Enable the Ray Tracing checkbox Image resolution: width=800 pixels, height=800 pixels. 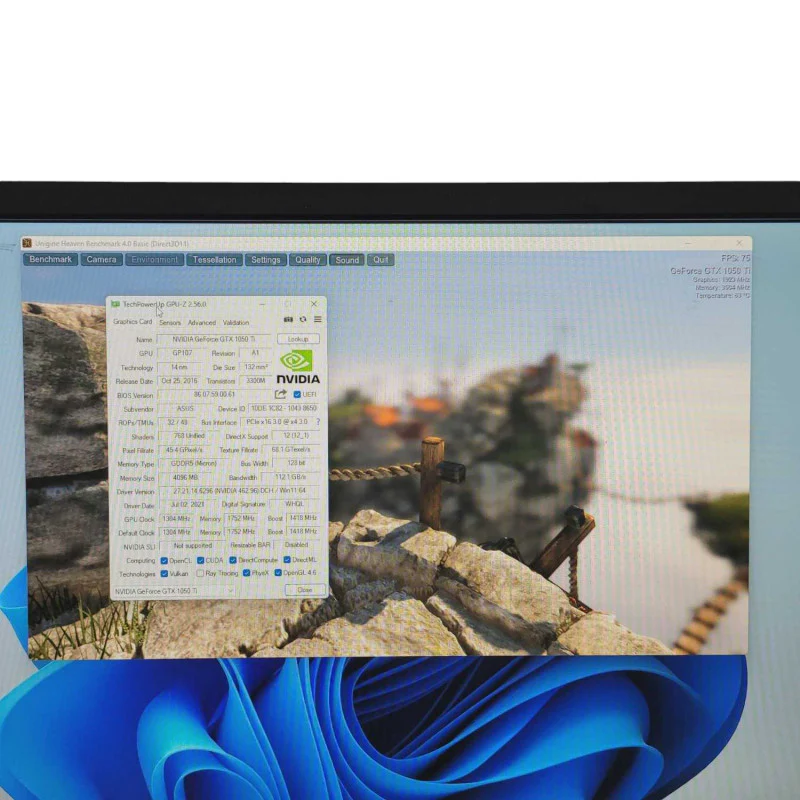(x=200, y=573)
